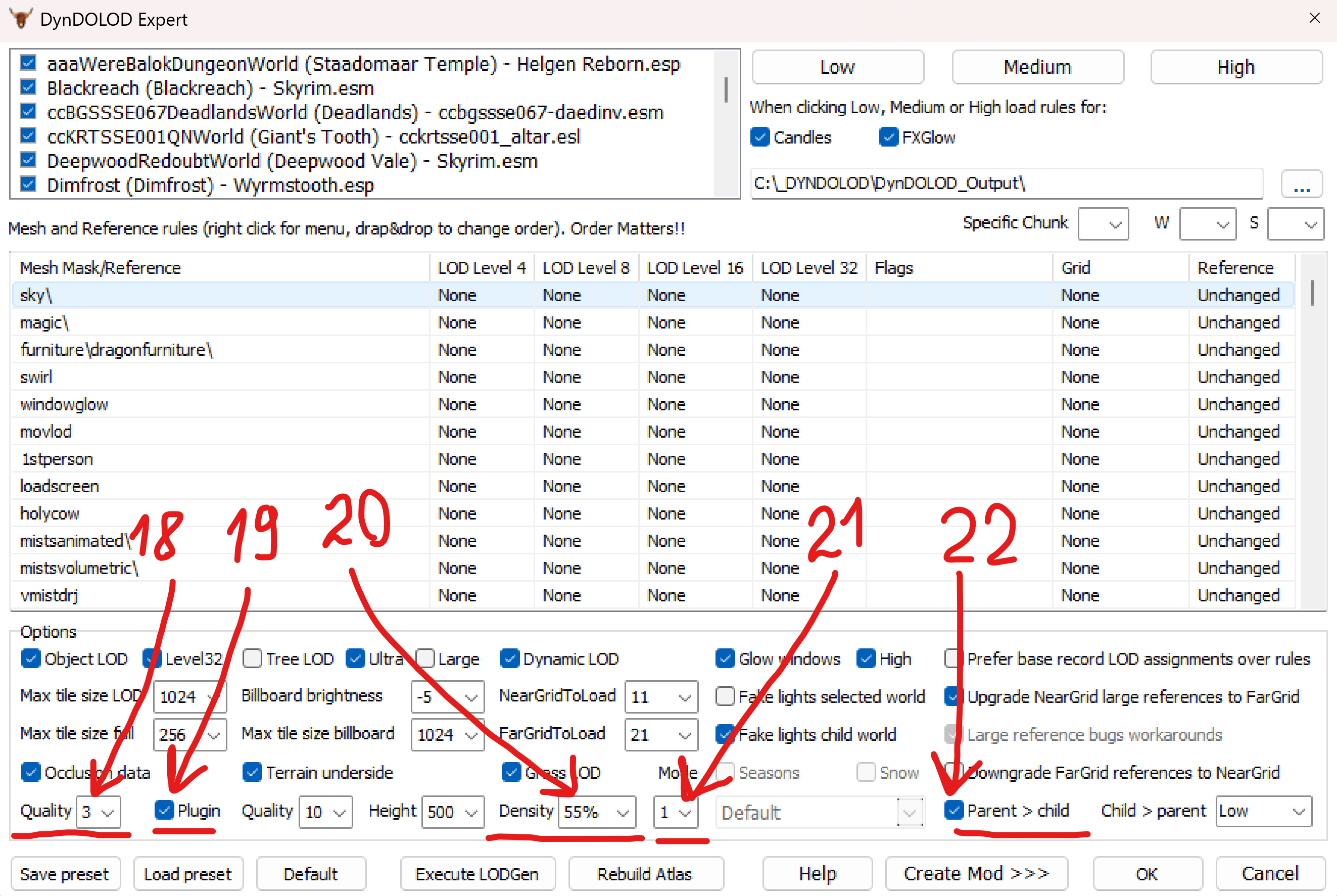Click the High preset button
Screen dimensions: 1337x896
[1235, 67]
